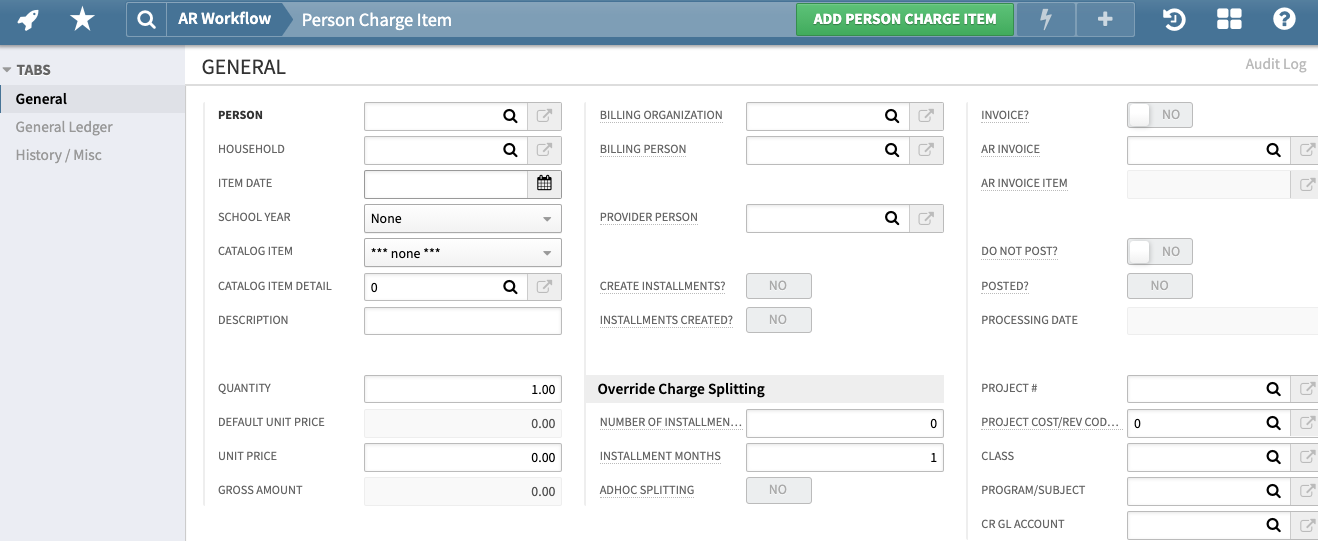Open the recent history clock icon
Image resolution: width=1318 pixels, height=541 pixels.
1173,19
